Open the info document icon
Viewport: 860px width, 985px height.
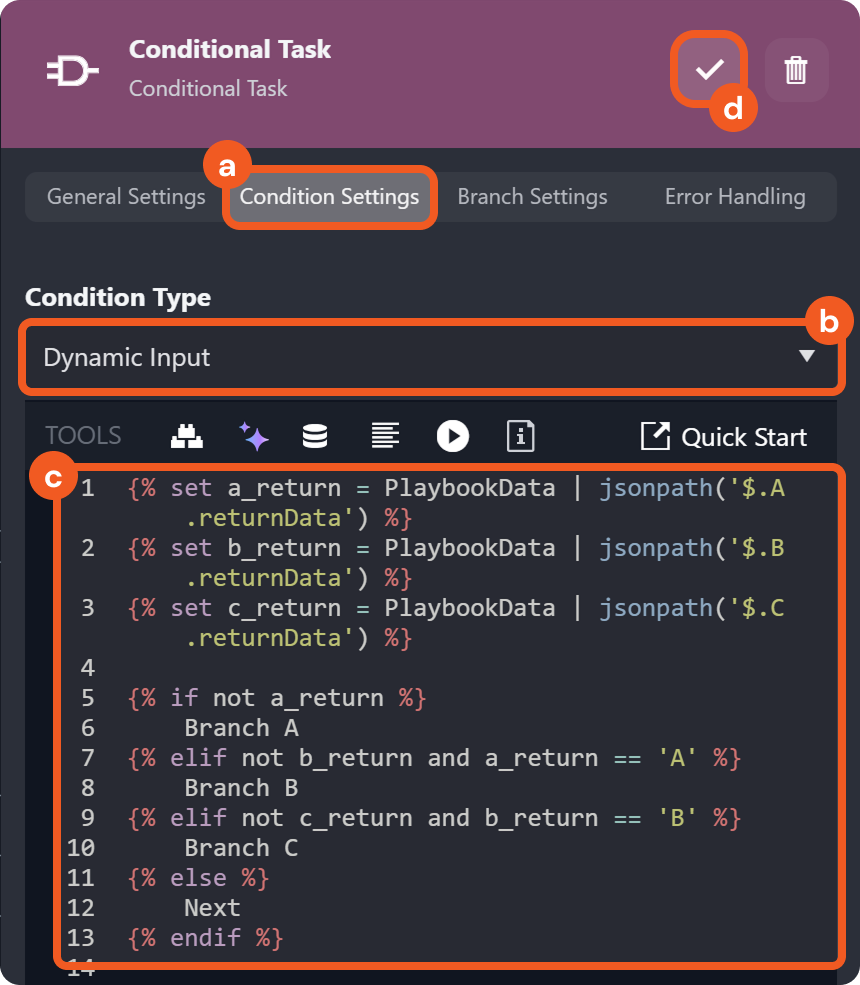520,436
